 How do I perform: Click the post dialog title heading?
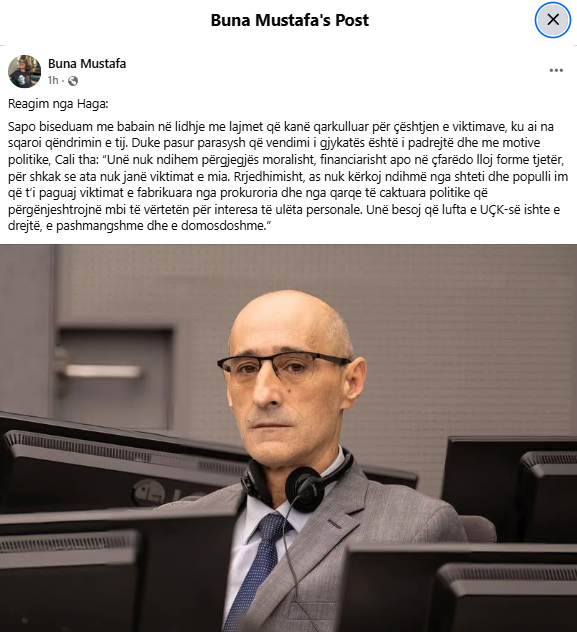click(289, 20)
